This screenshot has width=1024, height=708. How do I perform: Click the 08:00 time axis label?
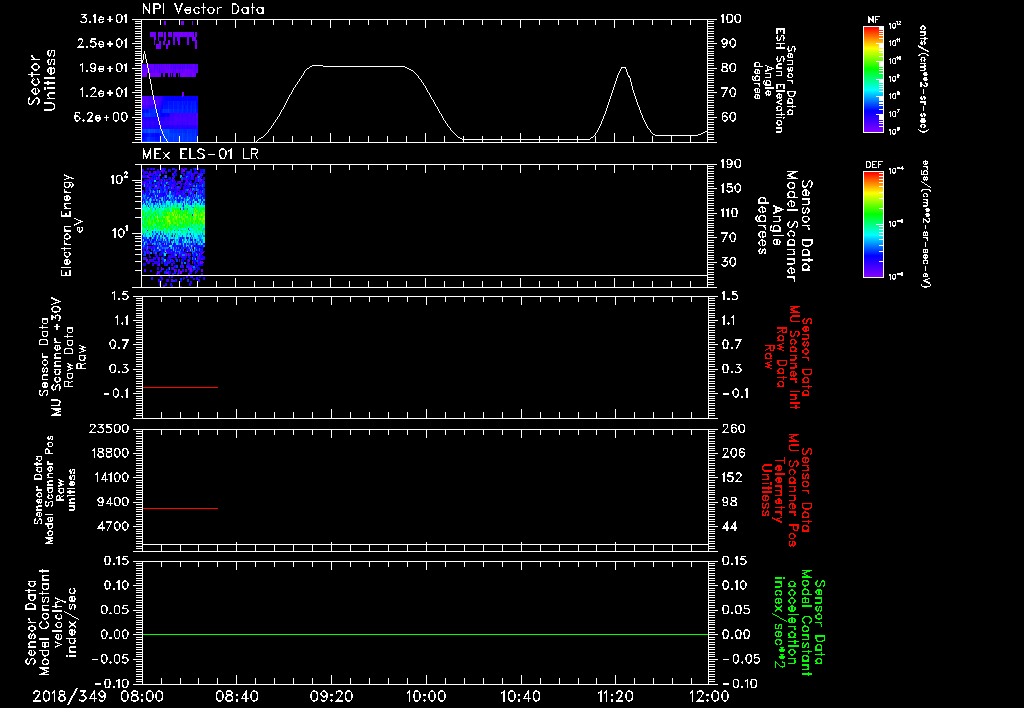[142, 696]
